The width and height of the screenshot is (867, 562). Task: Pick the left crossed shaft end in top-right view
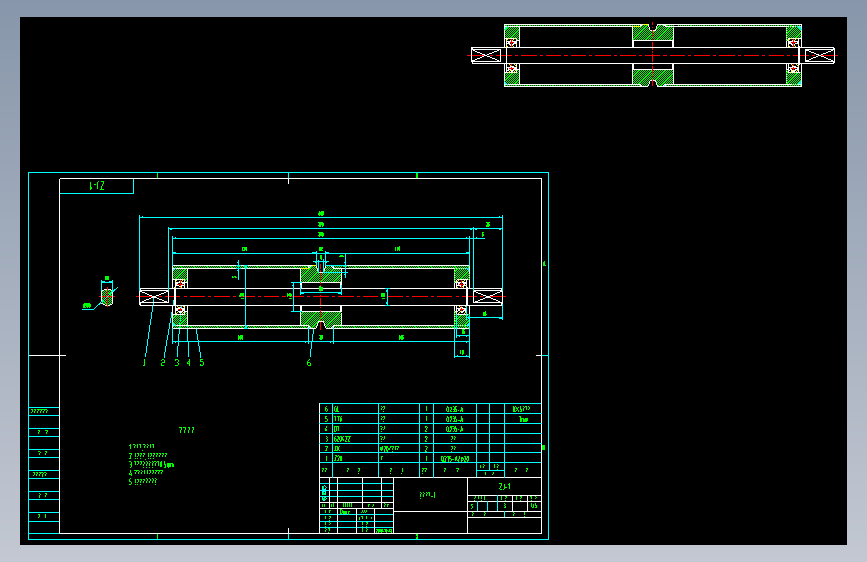point(487,55)
